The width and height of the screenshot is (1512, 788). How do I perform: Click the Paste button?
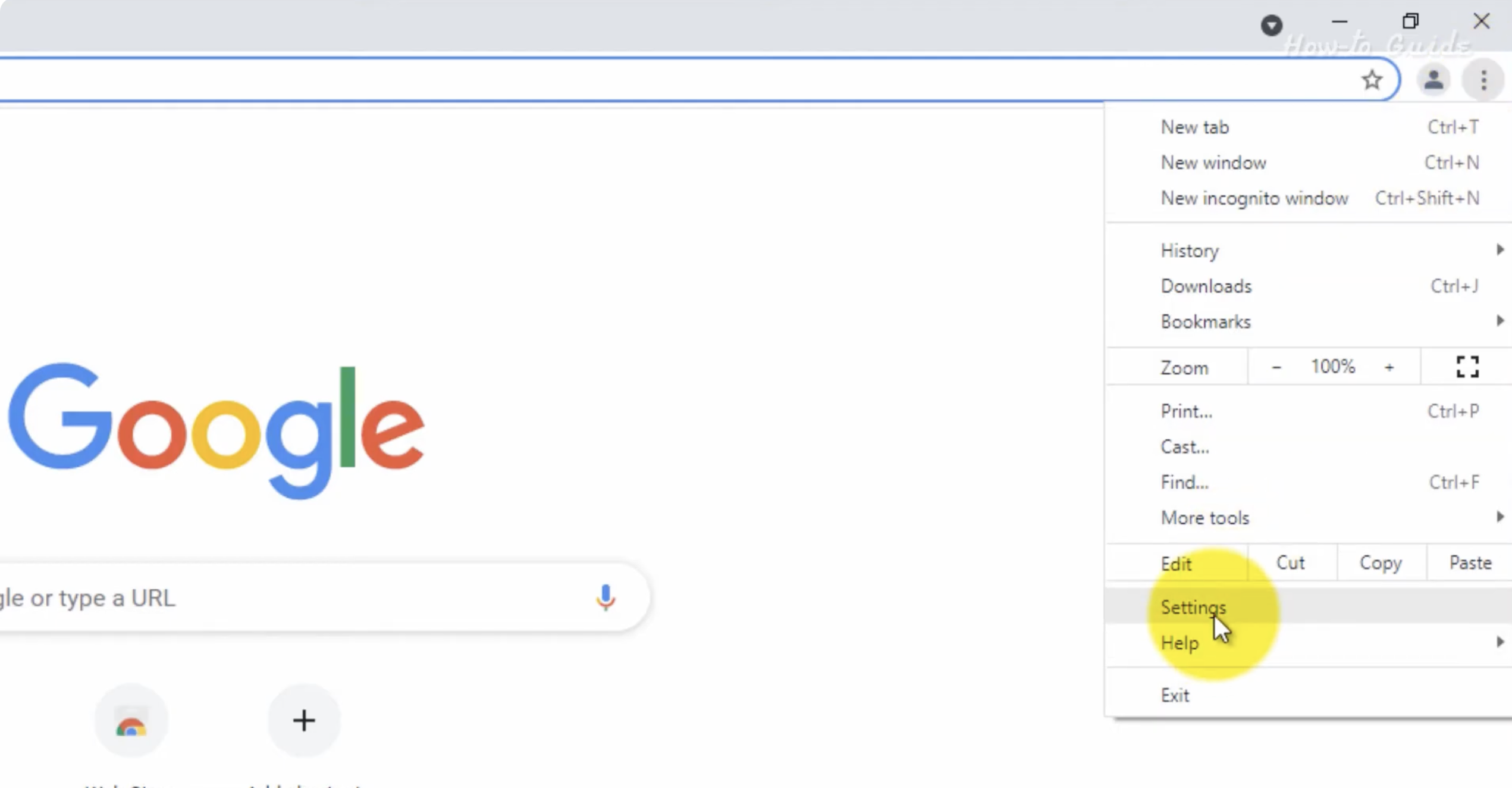(1470, 563)
